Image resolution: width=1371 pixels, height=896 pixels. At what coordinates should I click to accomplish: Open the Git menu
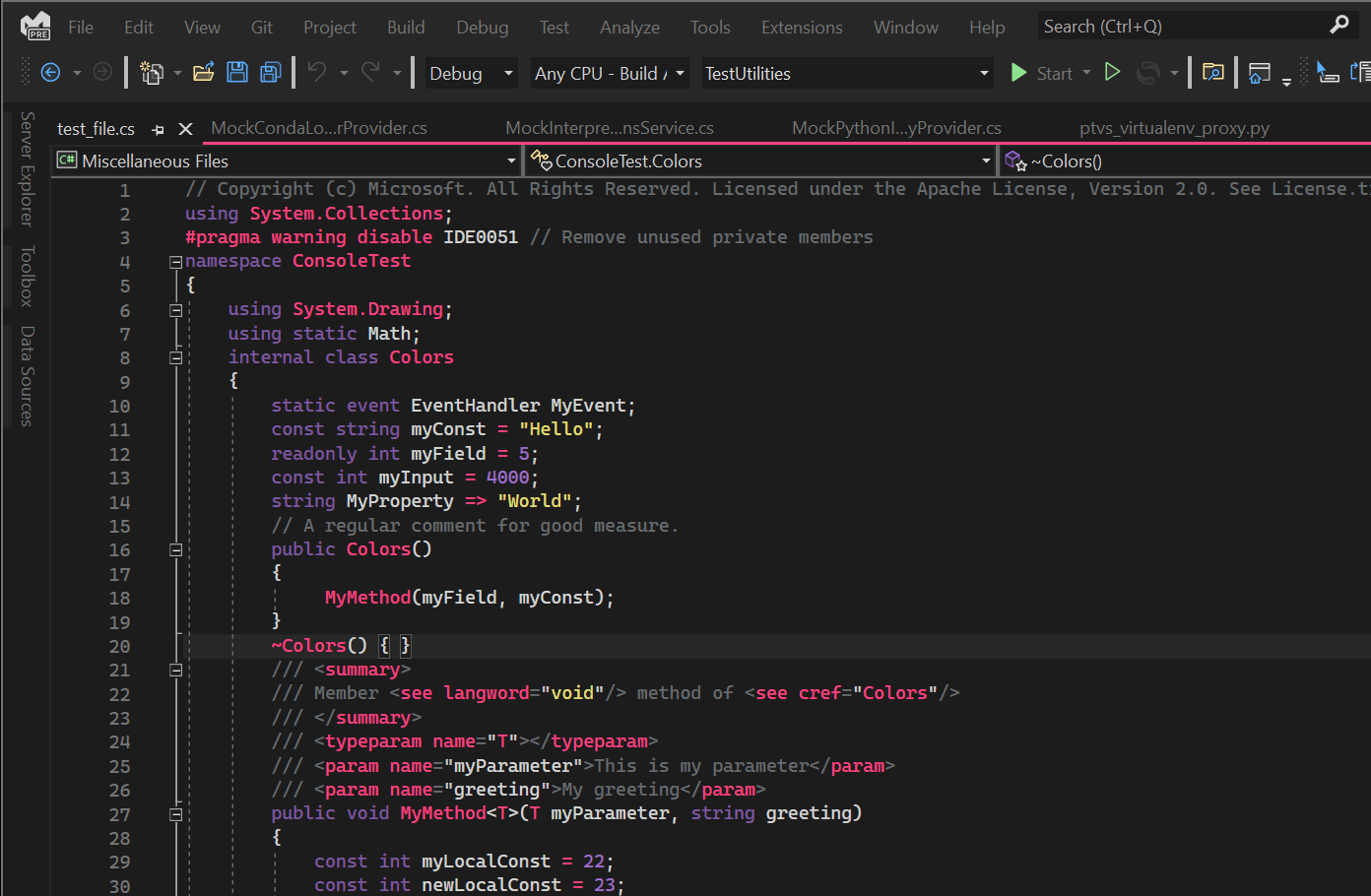point(262,28)
